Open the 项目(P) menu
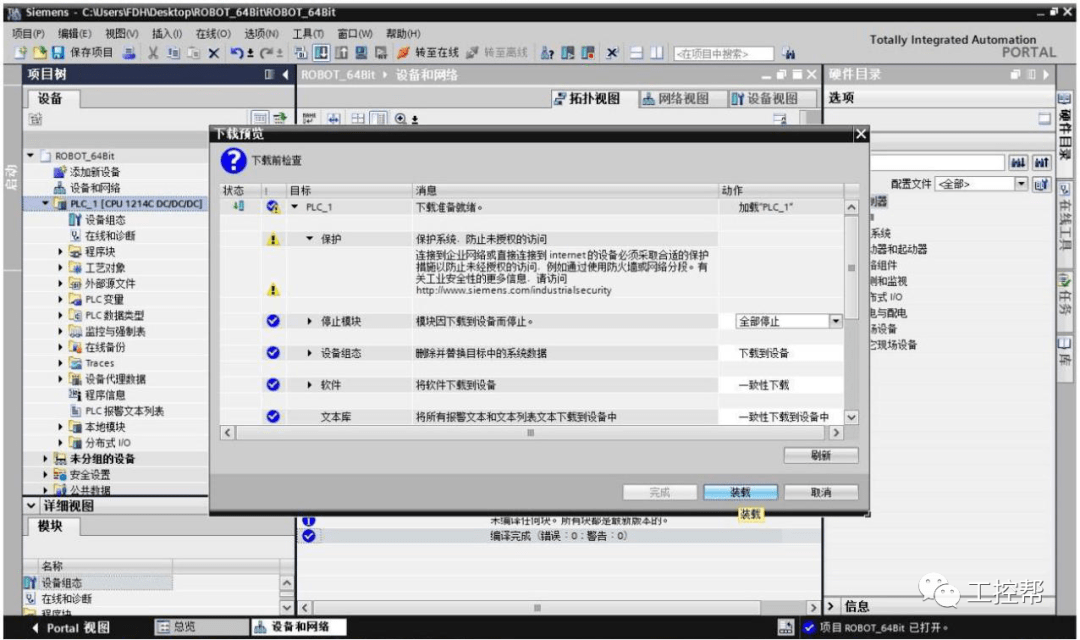 coord(28,33)
